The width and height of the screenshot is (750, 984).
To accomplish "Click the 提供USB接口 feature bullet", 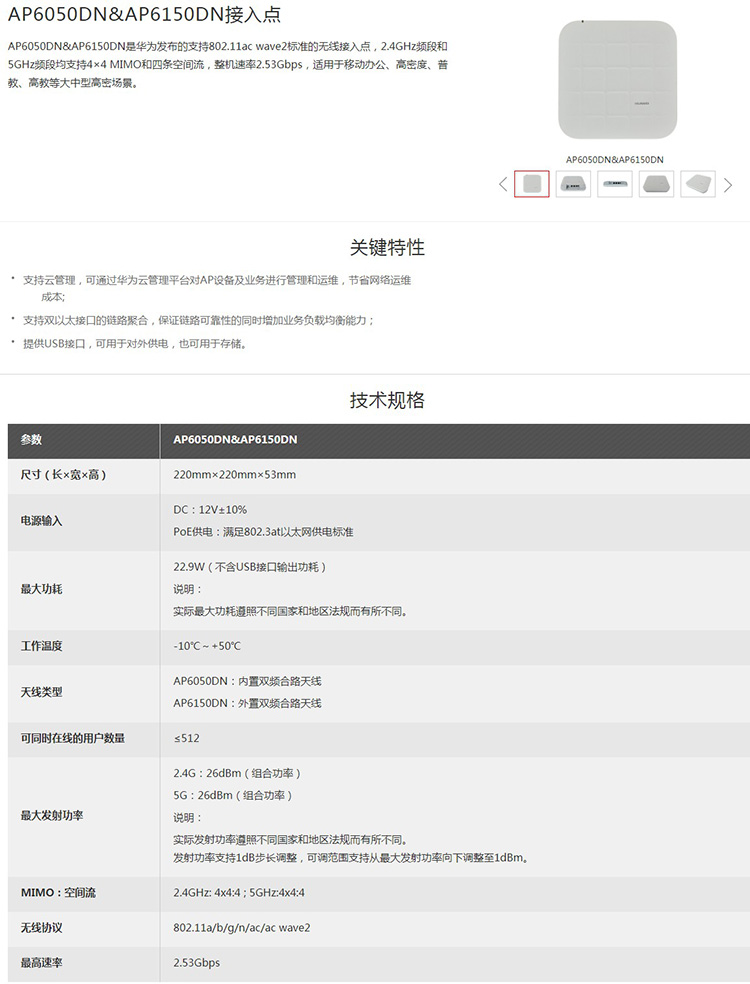I will point(135,344).
